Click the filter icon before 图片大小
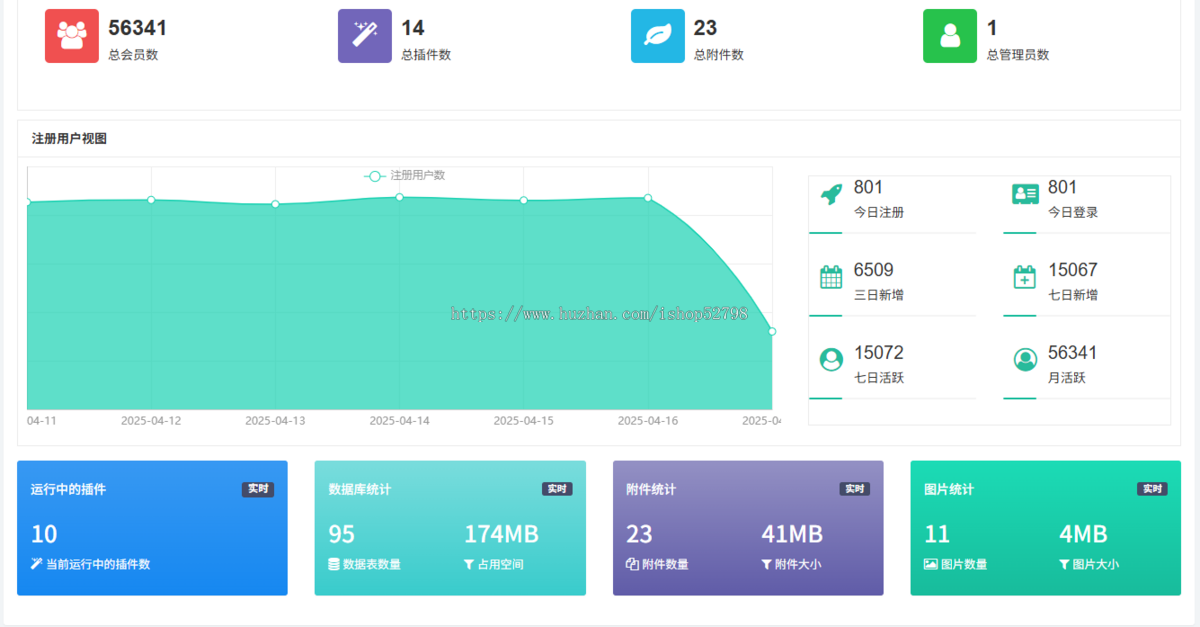 (x=1064, y=564)
